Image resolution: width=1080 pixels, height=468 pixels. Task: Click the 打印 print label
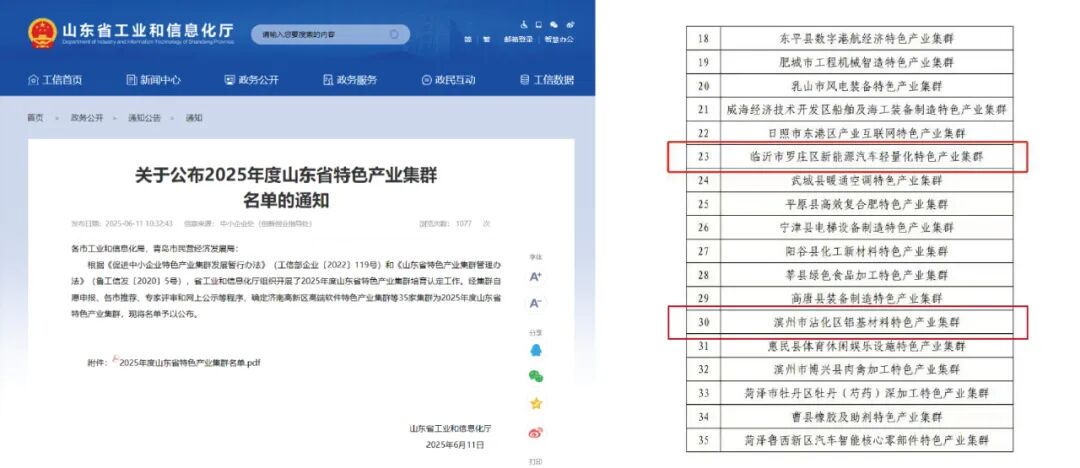point(535,461)
